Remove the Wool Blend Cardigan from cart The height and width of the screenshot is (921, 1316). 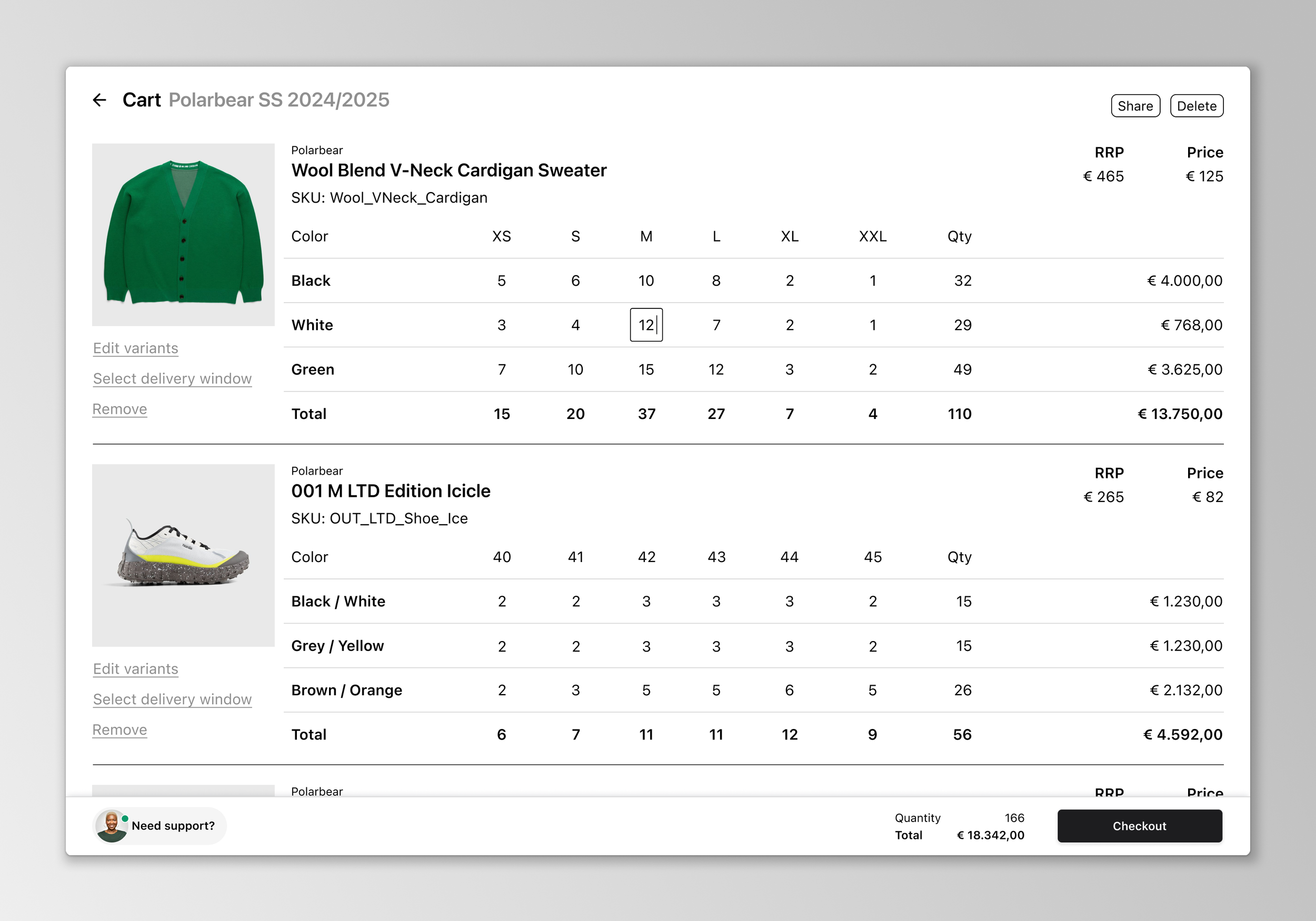(120, 409)
